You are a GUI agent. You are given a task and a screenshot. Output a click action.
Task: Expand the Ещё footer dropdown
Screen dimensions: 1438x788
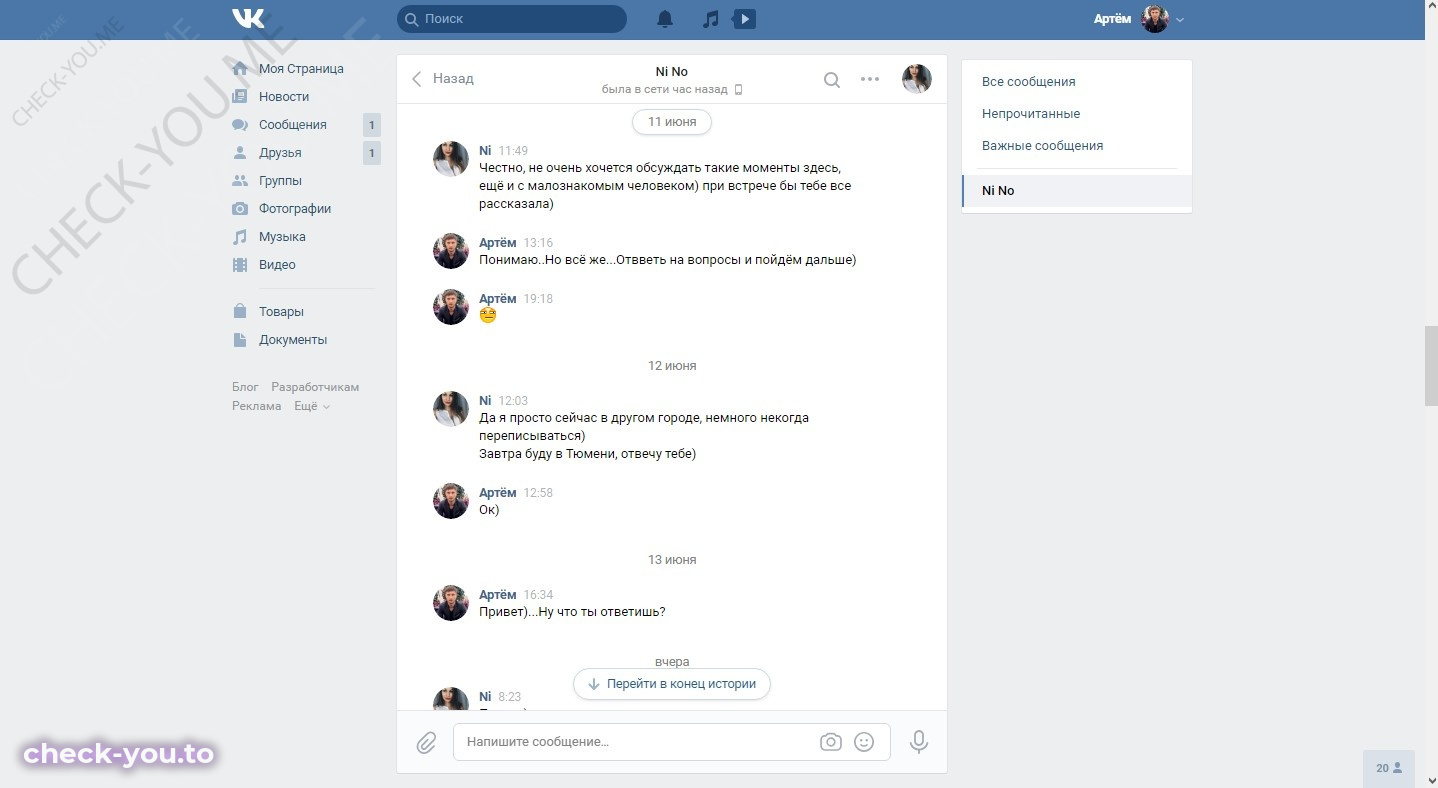click(312, 406)
